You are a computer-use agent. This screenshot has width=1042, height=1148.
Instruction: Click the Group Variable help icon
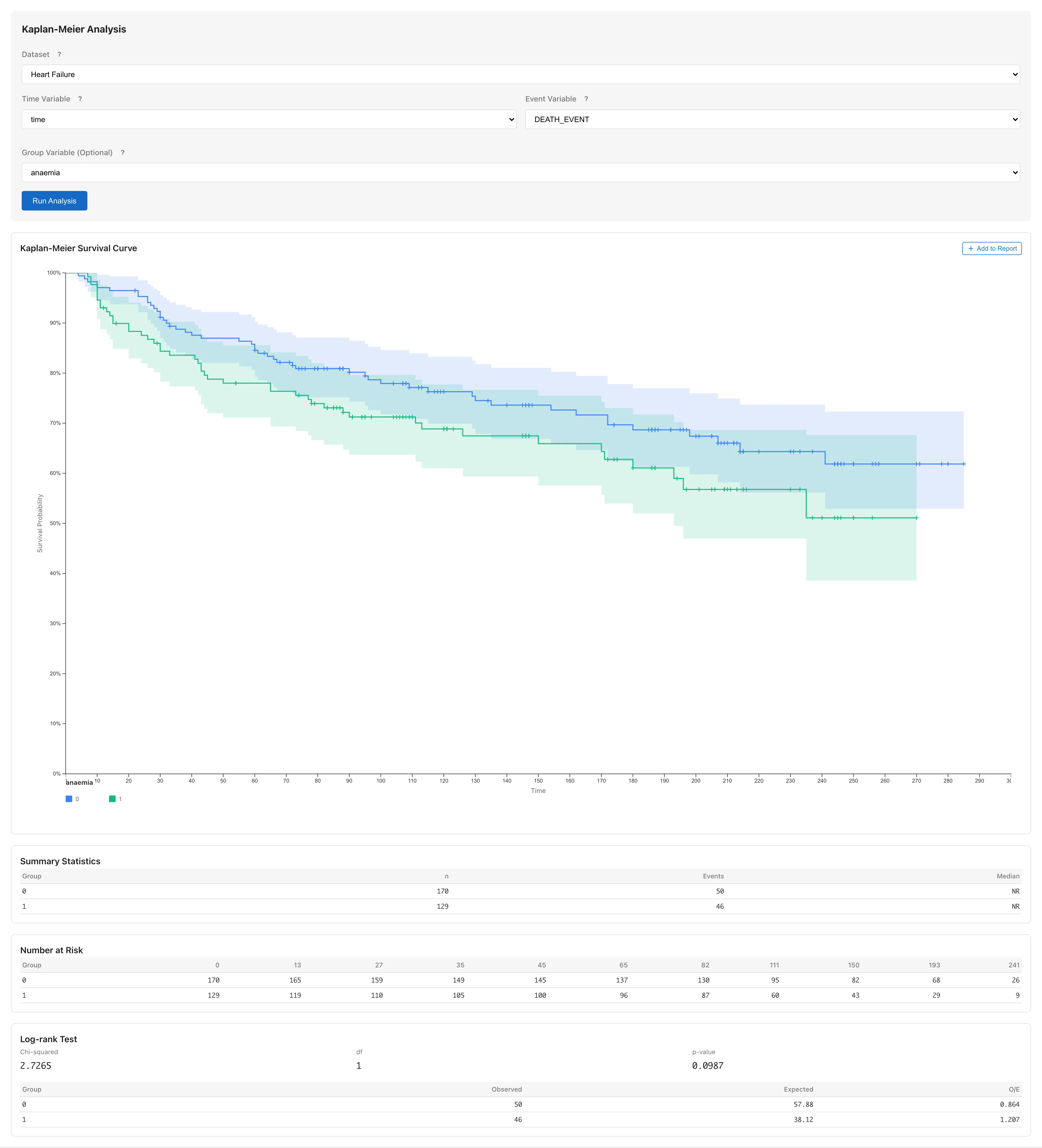pyautogui.click(x=122, y=153)
